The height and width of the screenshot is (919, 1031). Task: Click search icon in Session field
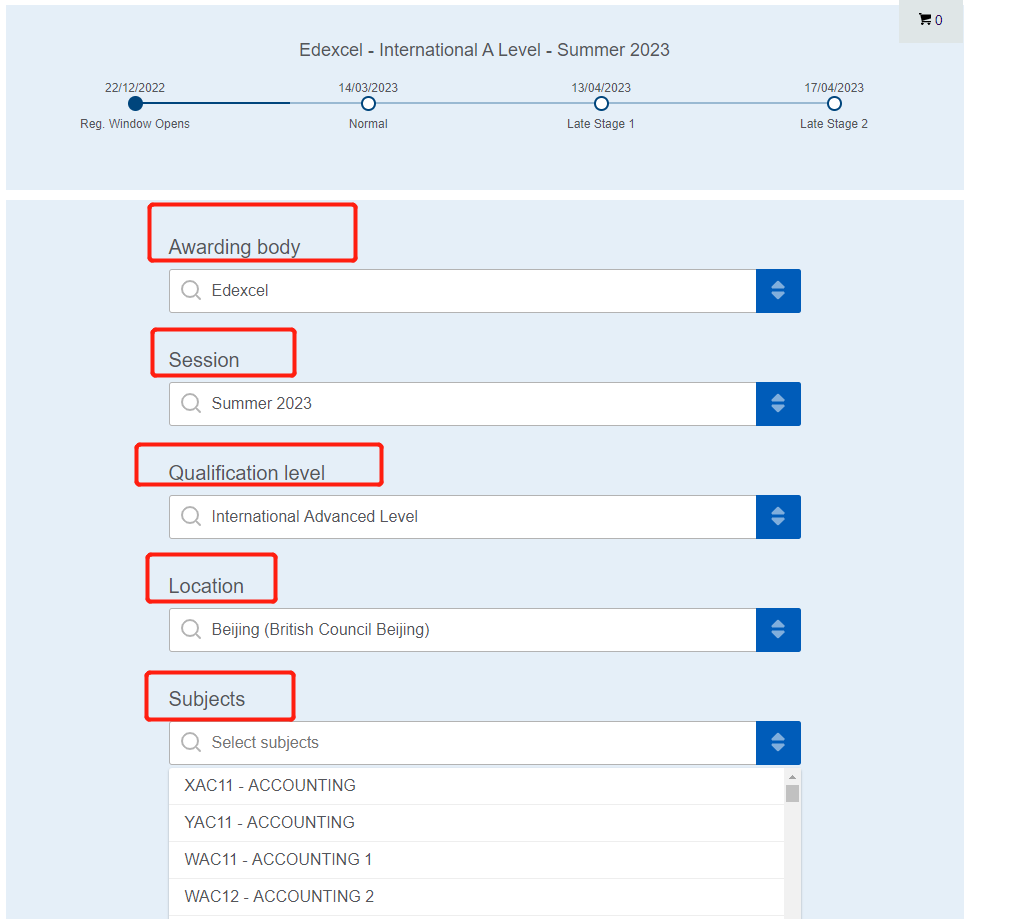coord(191,403)
